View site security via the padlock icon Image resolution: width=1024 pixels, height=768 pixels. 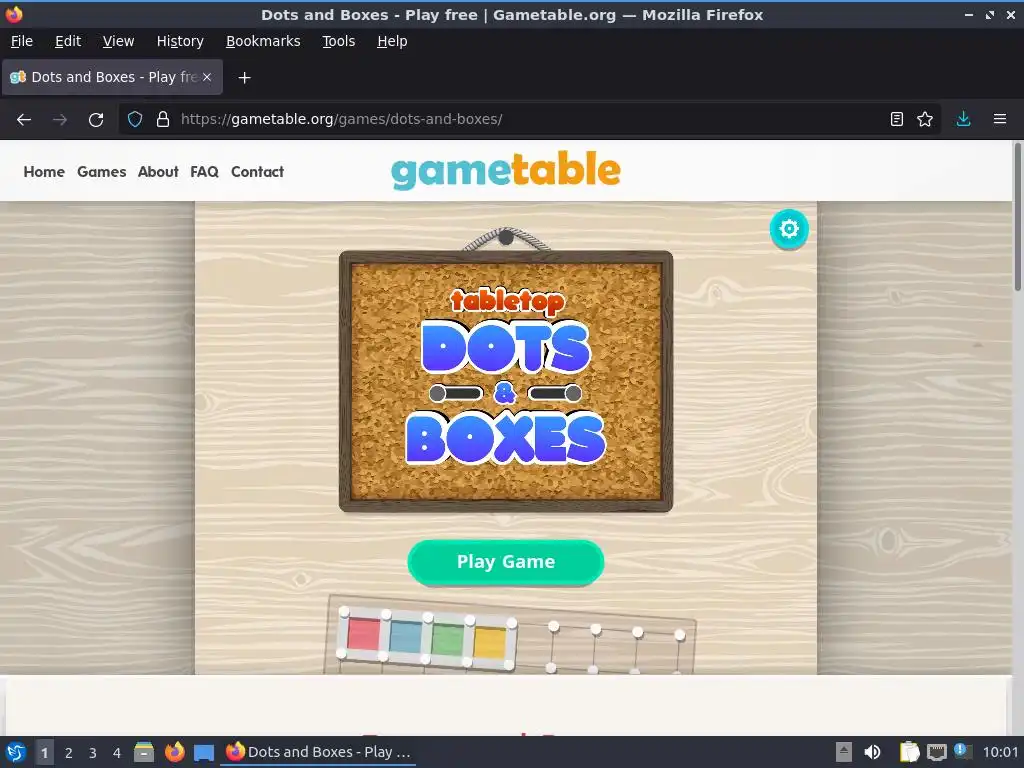163,120
